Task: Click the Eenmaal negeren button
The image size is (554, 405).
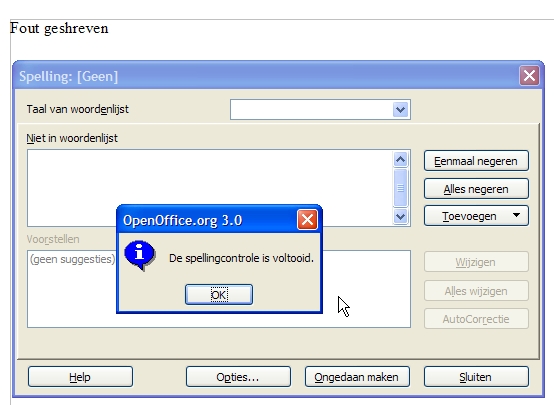Action: pyautogui.click(x=476, y=161)
